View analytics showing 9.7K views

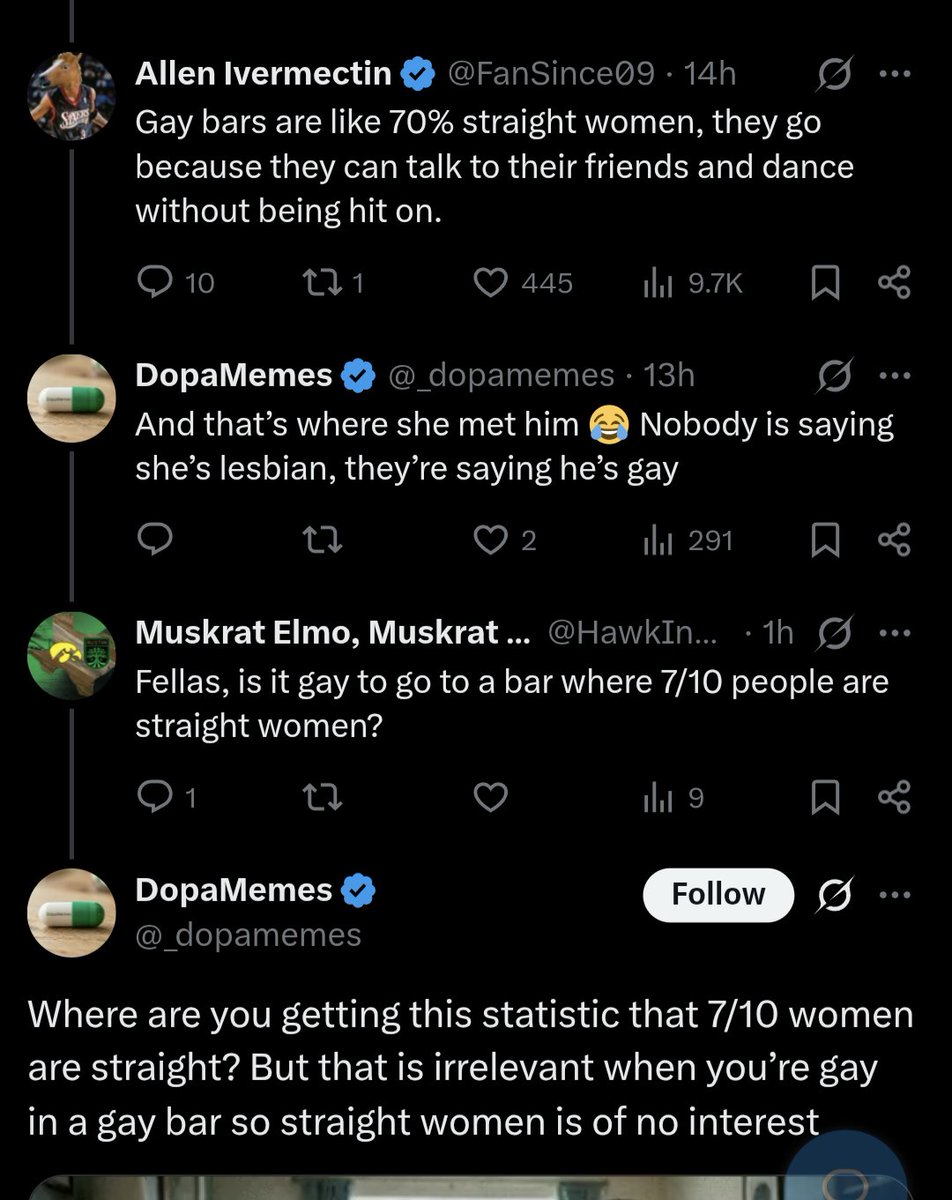pyautogui.click(x=692, y=284)
